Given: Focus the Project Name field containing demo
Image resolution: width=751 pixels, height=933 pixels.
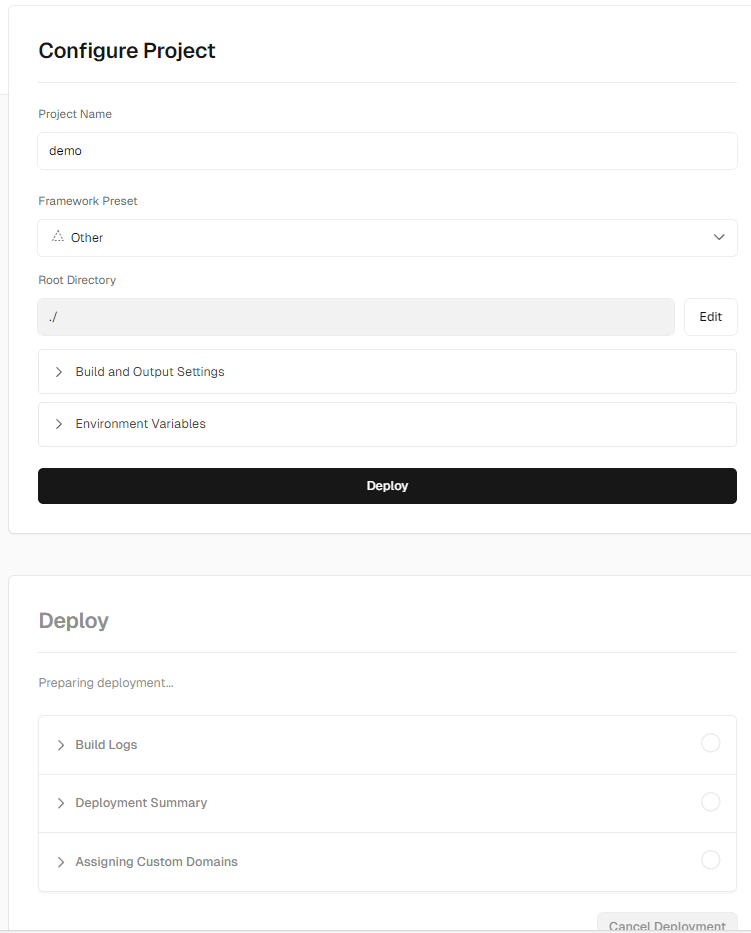Looking at the screenshot, I should [x=387, y=151].
